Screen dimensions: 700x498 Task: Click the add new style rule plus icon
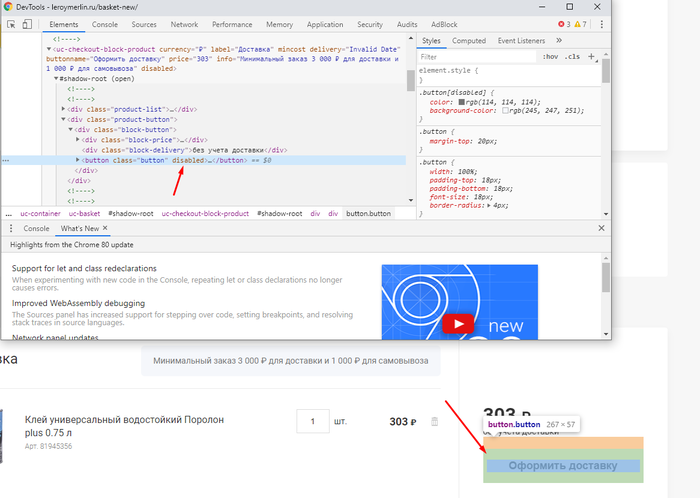(x=592, y=57)
